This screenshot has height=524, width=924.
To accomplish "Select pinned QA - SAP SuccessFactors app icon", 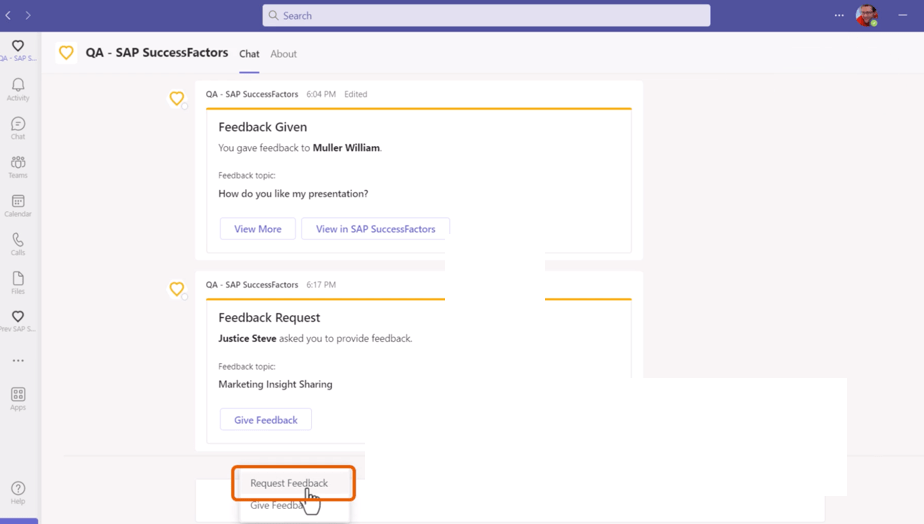I will coord(18,49).
